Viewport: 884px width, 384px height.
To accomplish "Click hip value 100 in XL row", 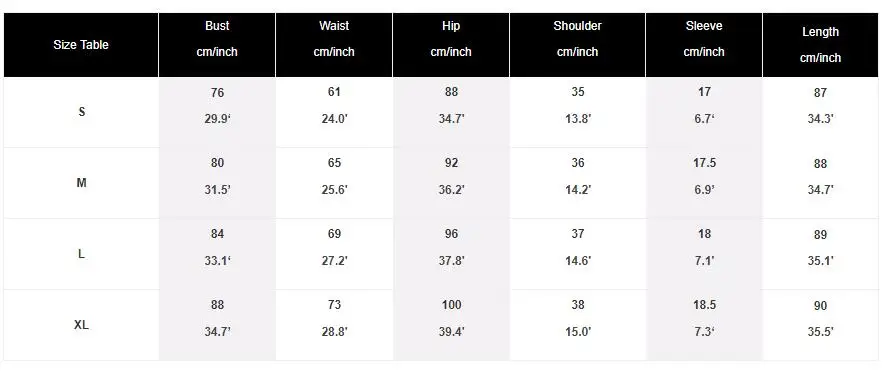I will (x=451, y=305).
